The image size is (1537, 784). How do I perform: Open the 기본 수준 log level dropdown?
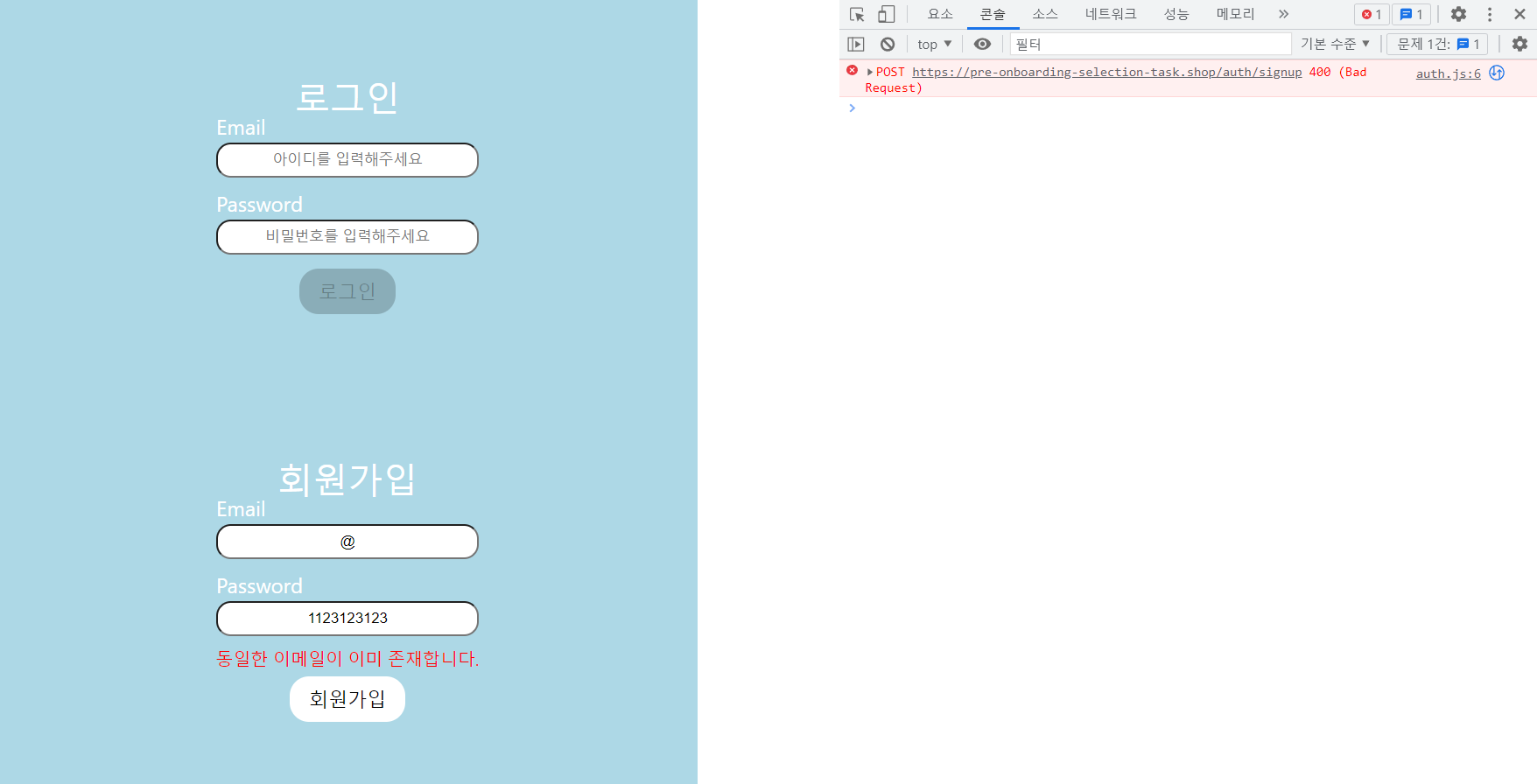[1335, 44]
